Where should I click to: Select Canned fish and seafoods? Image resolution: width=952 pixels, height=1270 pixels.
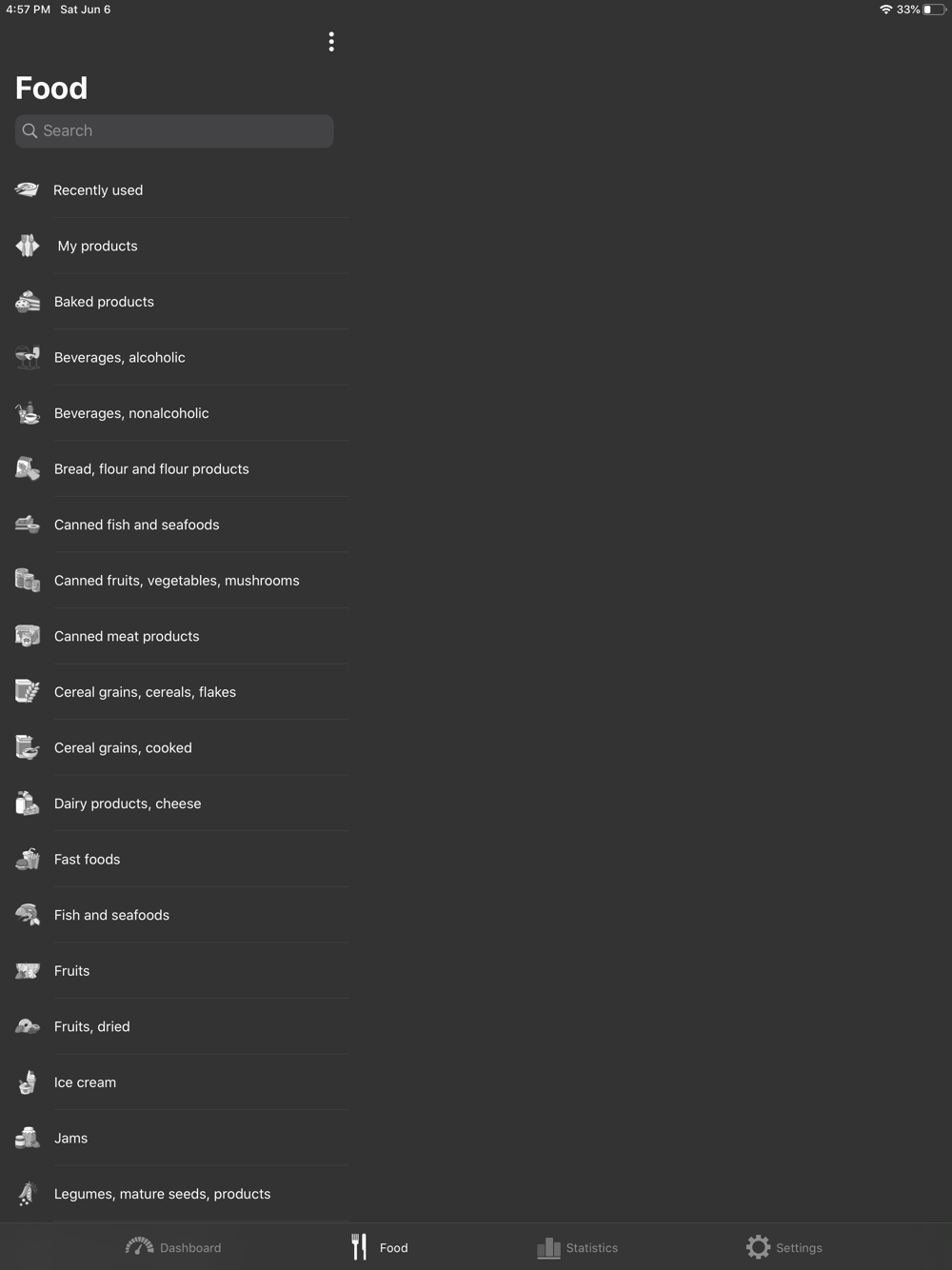pyautogui.click(x=183, y=525)
